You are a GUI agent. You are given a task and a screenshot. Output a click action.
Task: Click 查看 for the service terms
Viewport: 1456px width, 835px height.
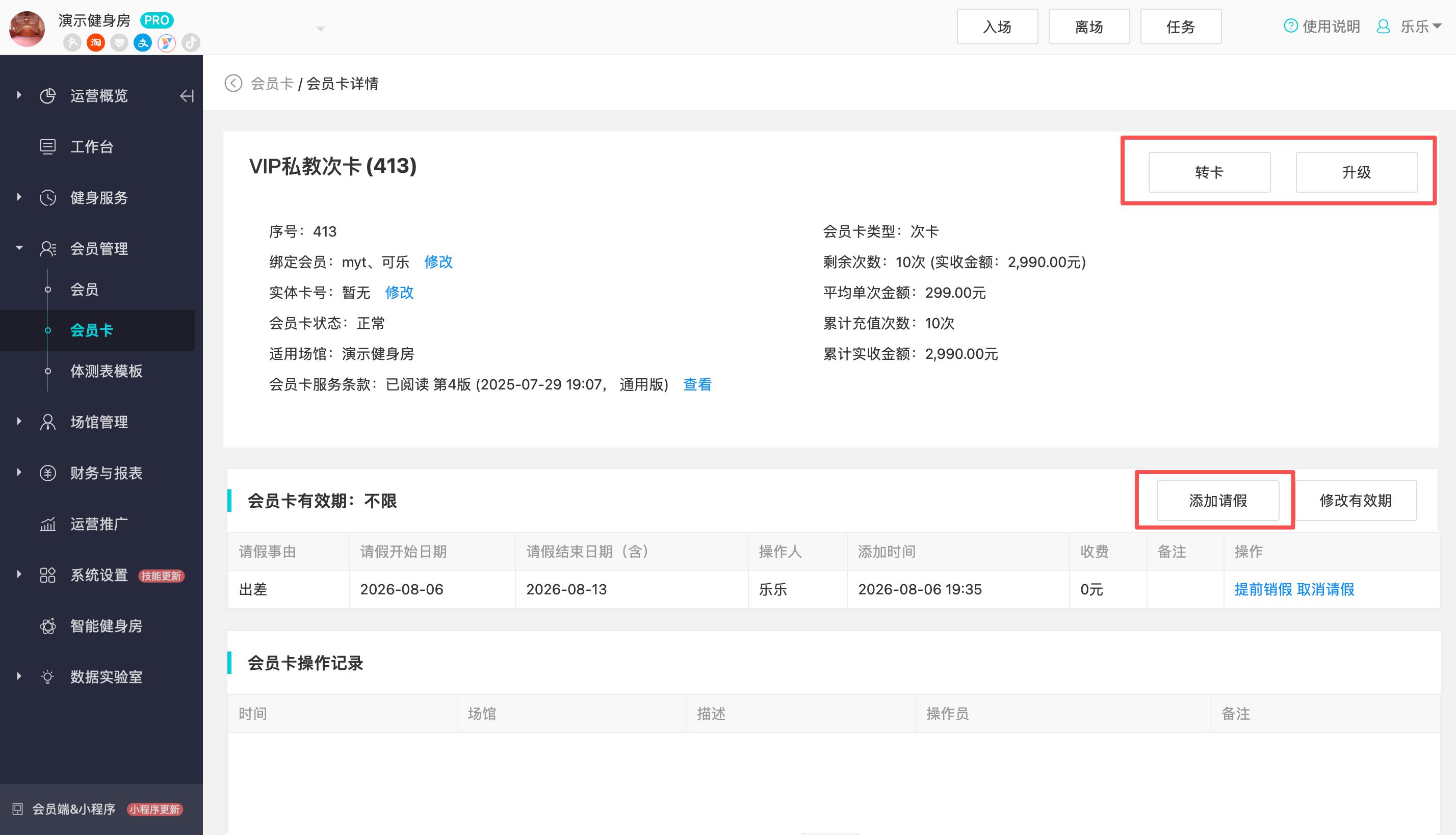(x=697, y=384)
